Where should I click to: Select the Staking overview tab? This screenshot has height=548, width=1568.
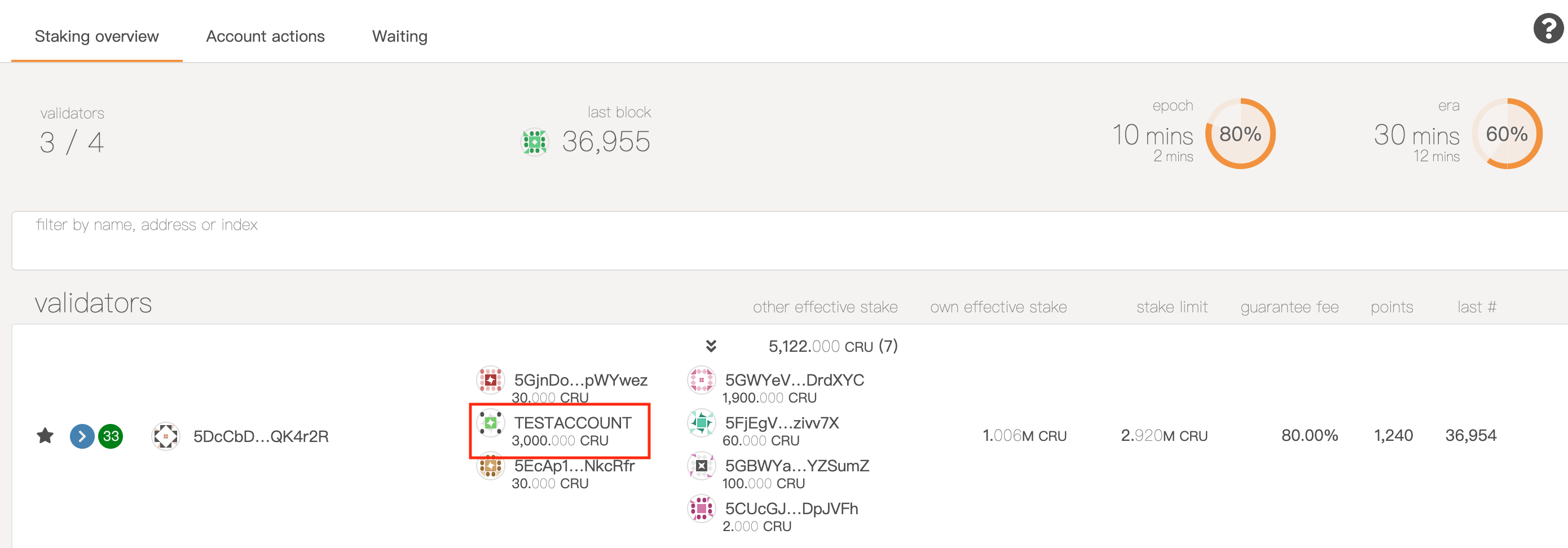pyautogui.click(x=97, y=37)
